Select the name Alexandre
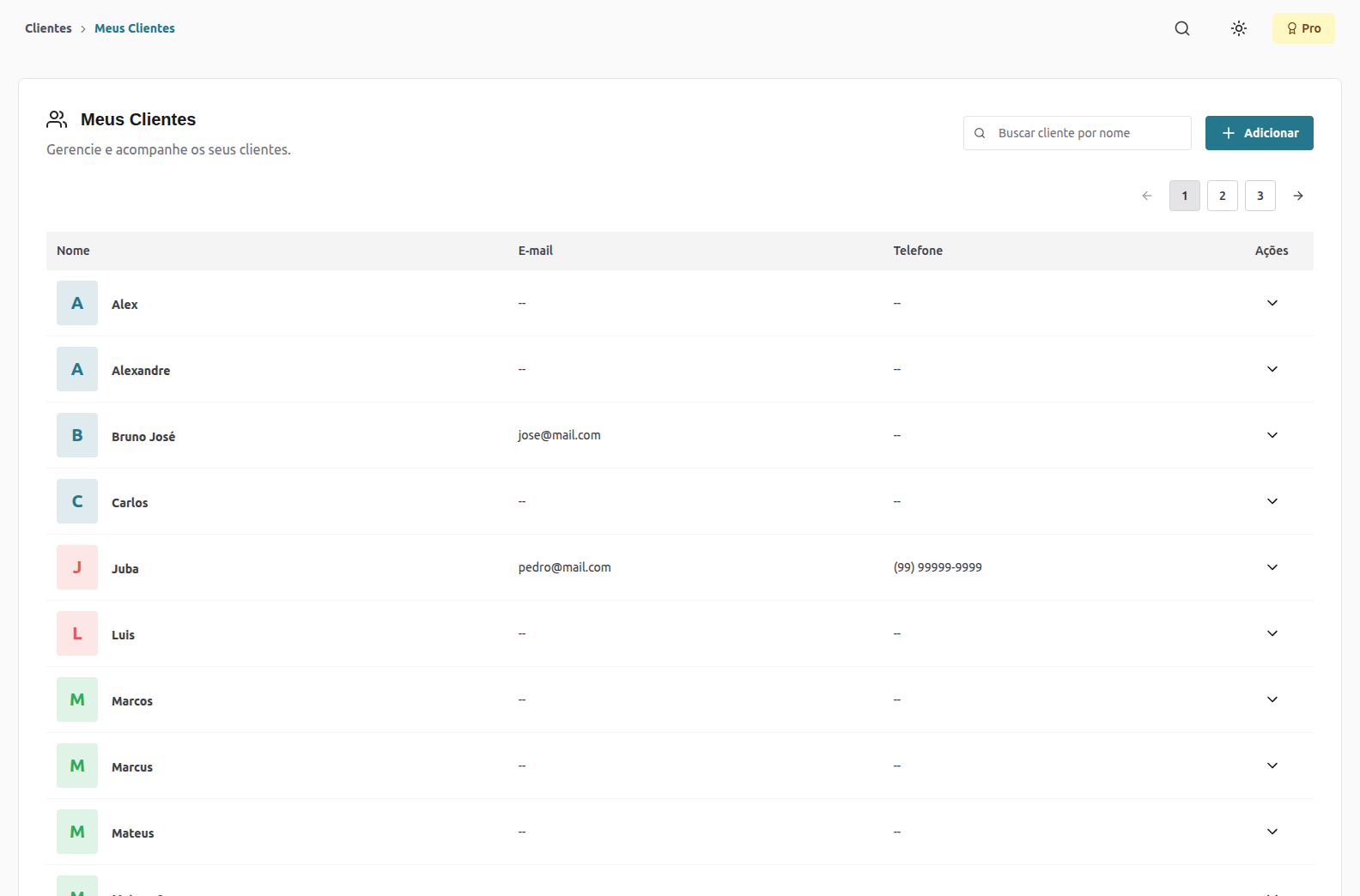This screenshot has width=1360, height=896. tap(141, 371)
